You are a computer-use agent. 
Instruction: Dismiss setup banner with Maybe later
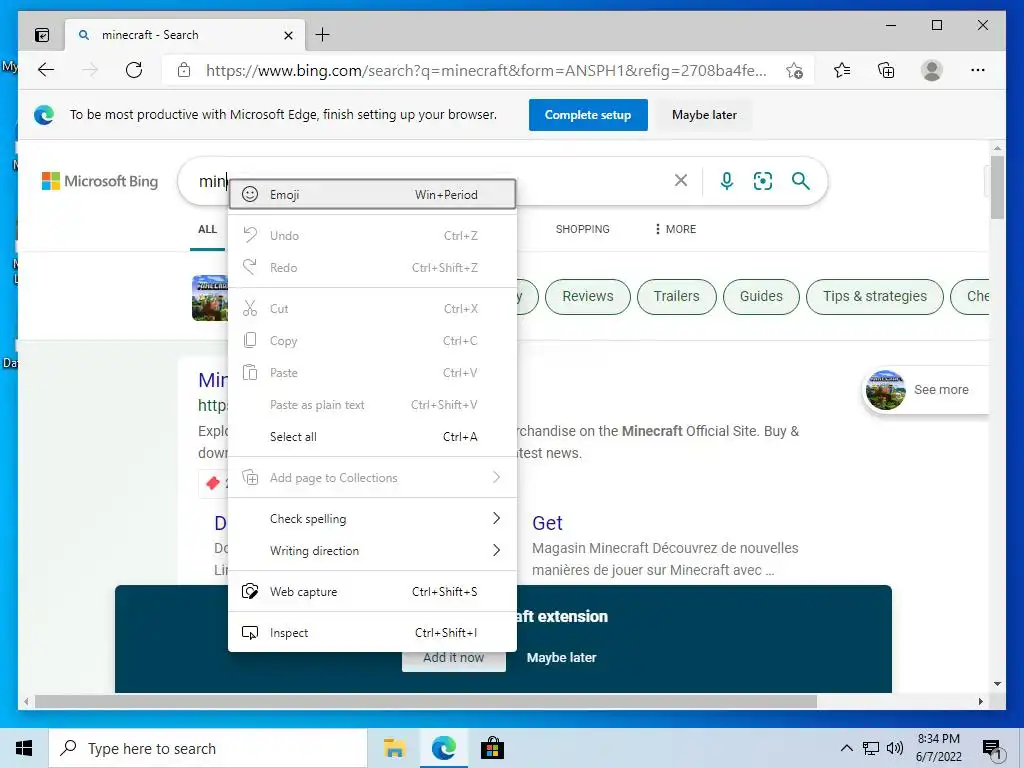[x=704, y=115]
